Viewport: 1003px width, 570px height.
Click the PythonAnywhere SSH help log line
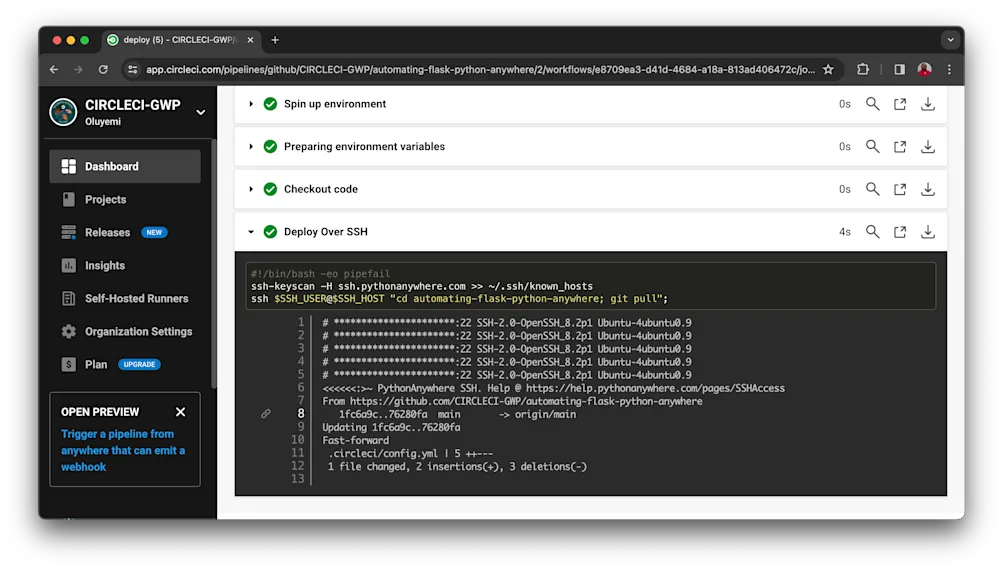[553, 388]
